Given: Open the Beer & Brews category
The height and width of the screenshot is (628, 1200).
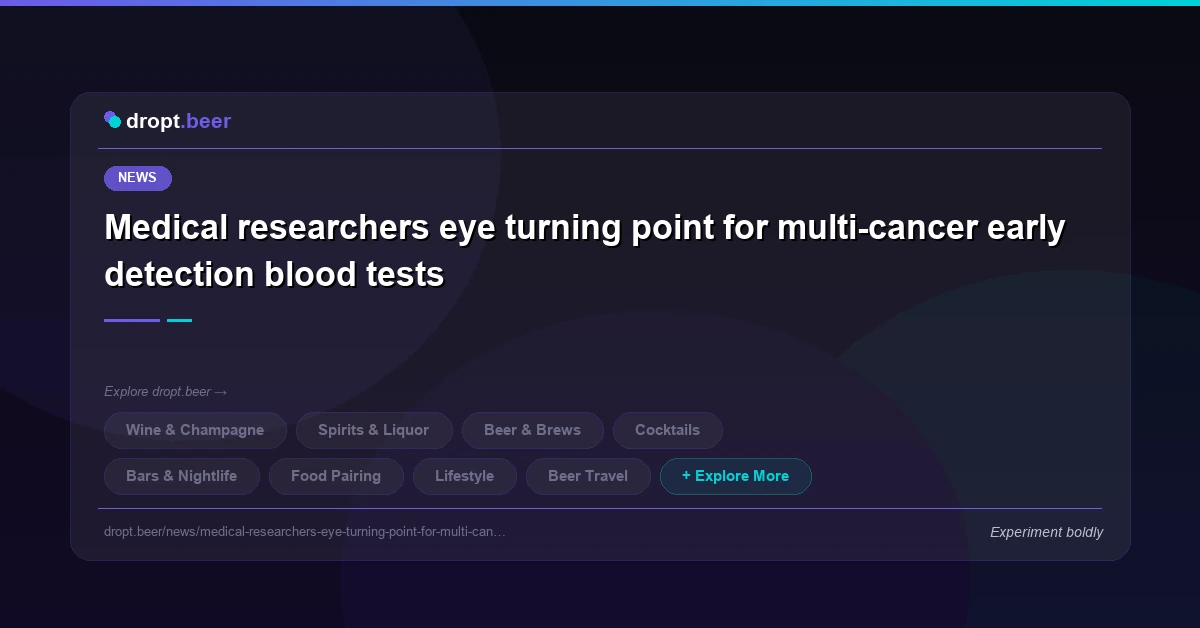Looking at the screenshot, I should tap(532, 430).
